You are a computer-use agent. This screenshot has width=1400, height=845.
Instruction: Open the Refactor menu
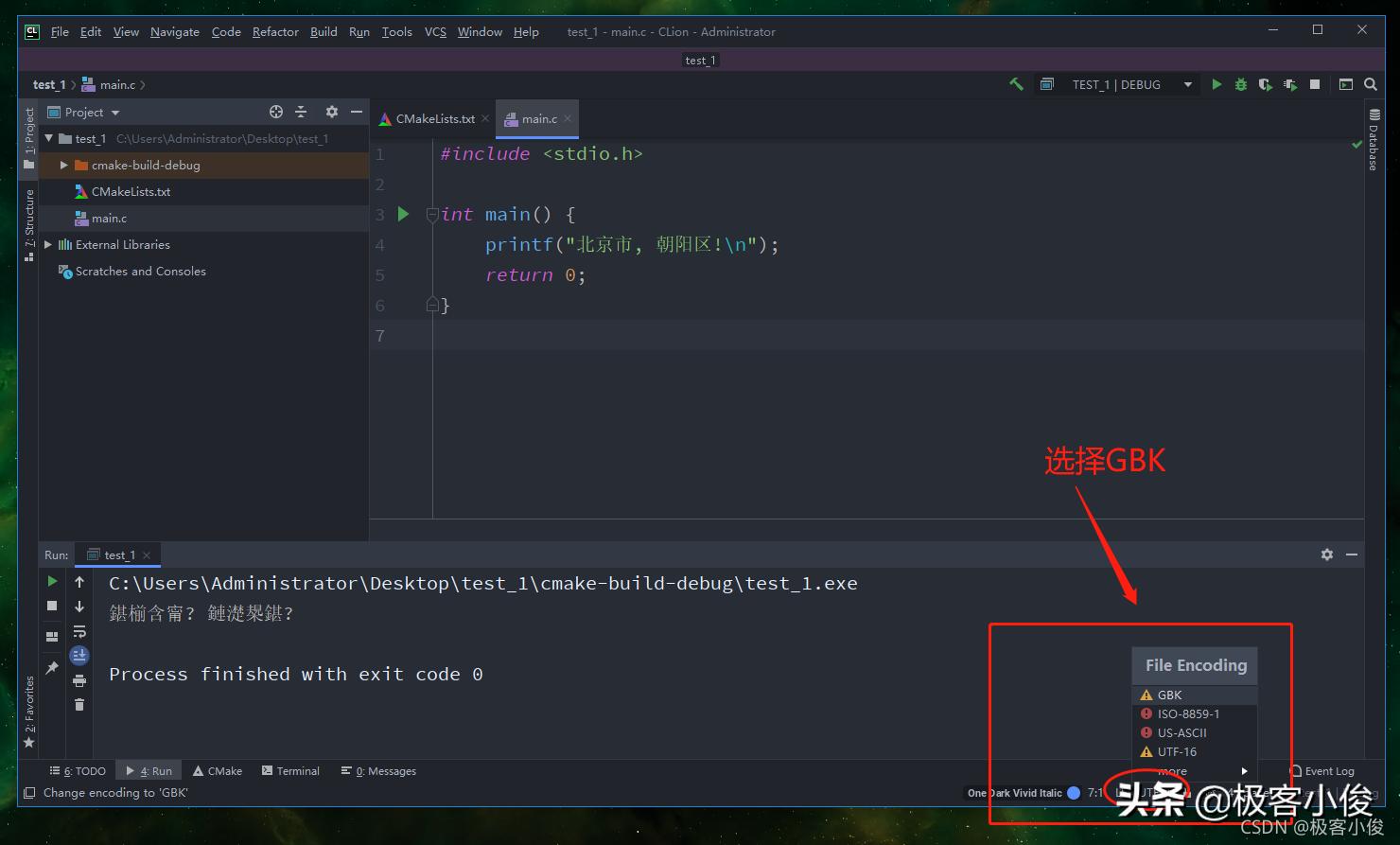pyautogui.click(x=275, y=31)
